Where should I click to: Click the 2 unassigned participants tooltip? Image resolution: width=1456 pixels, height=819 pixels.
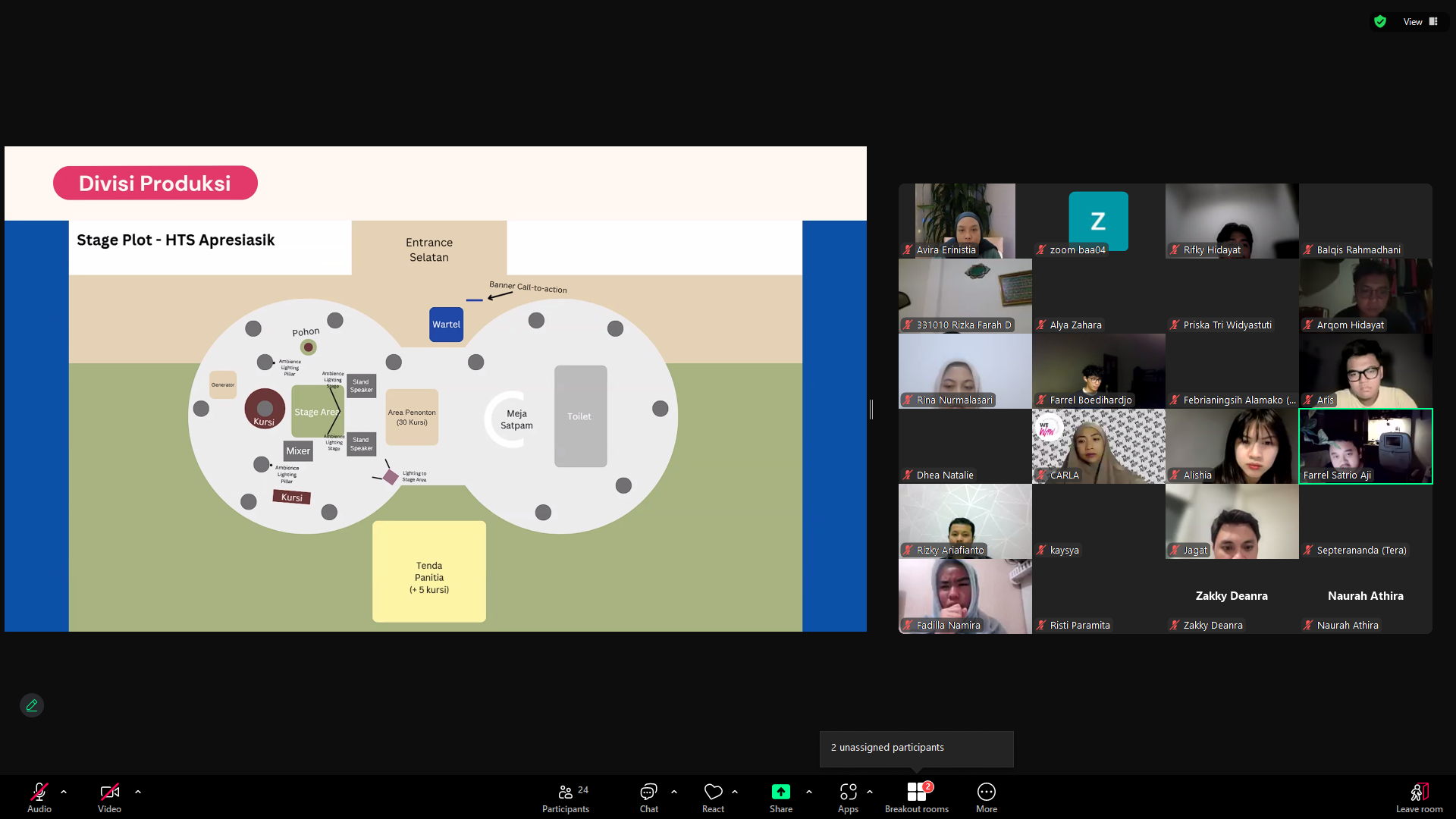(916, 748)
